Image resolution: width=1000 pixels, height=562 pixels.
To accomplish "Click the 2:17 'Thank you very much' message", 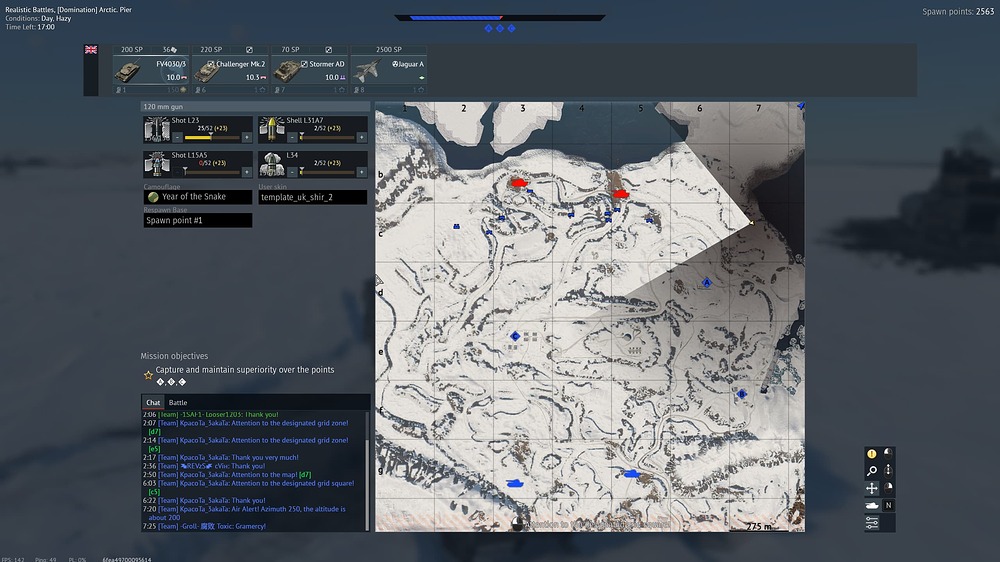I will click(220, 457).
